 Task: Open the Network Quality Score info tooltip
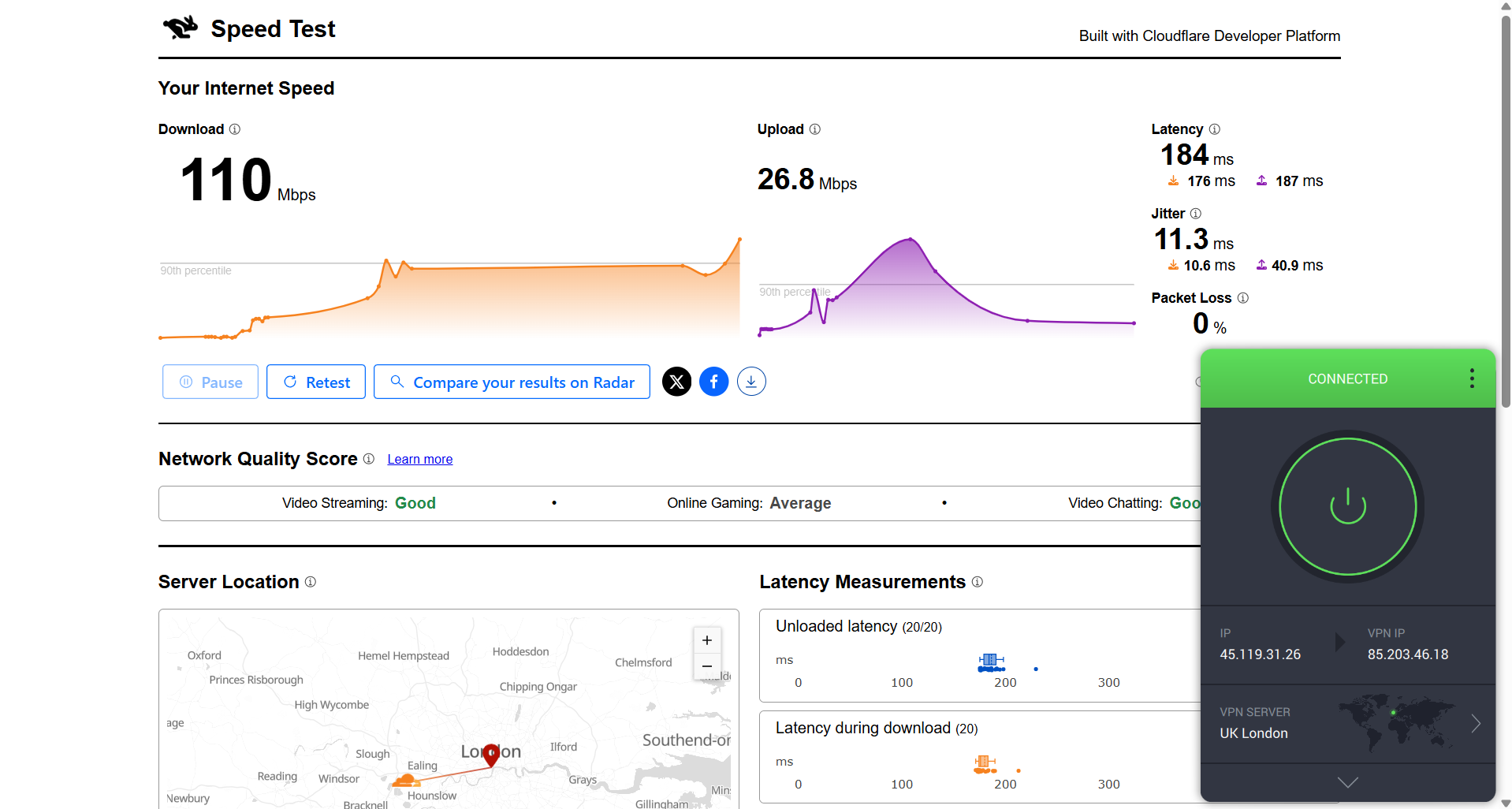pyautogui.click(x=369, y=459)
